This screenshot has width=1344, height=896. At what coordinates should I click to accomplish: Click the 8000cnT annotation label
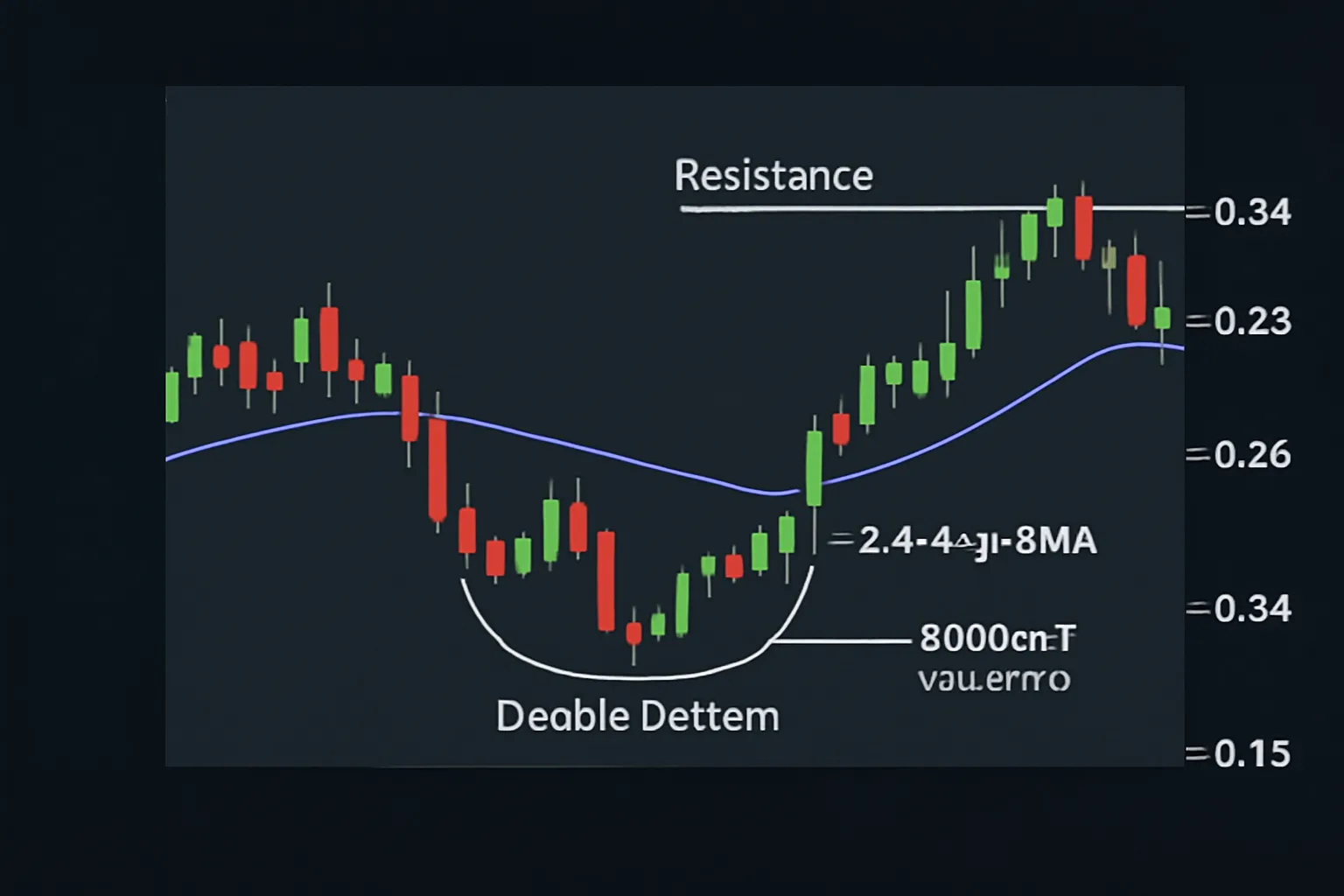[997, 639]
